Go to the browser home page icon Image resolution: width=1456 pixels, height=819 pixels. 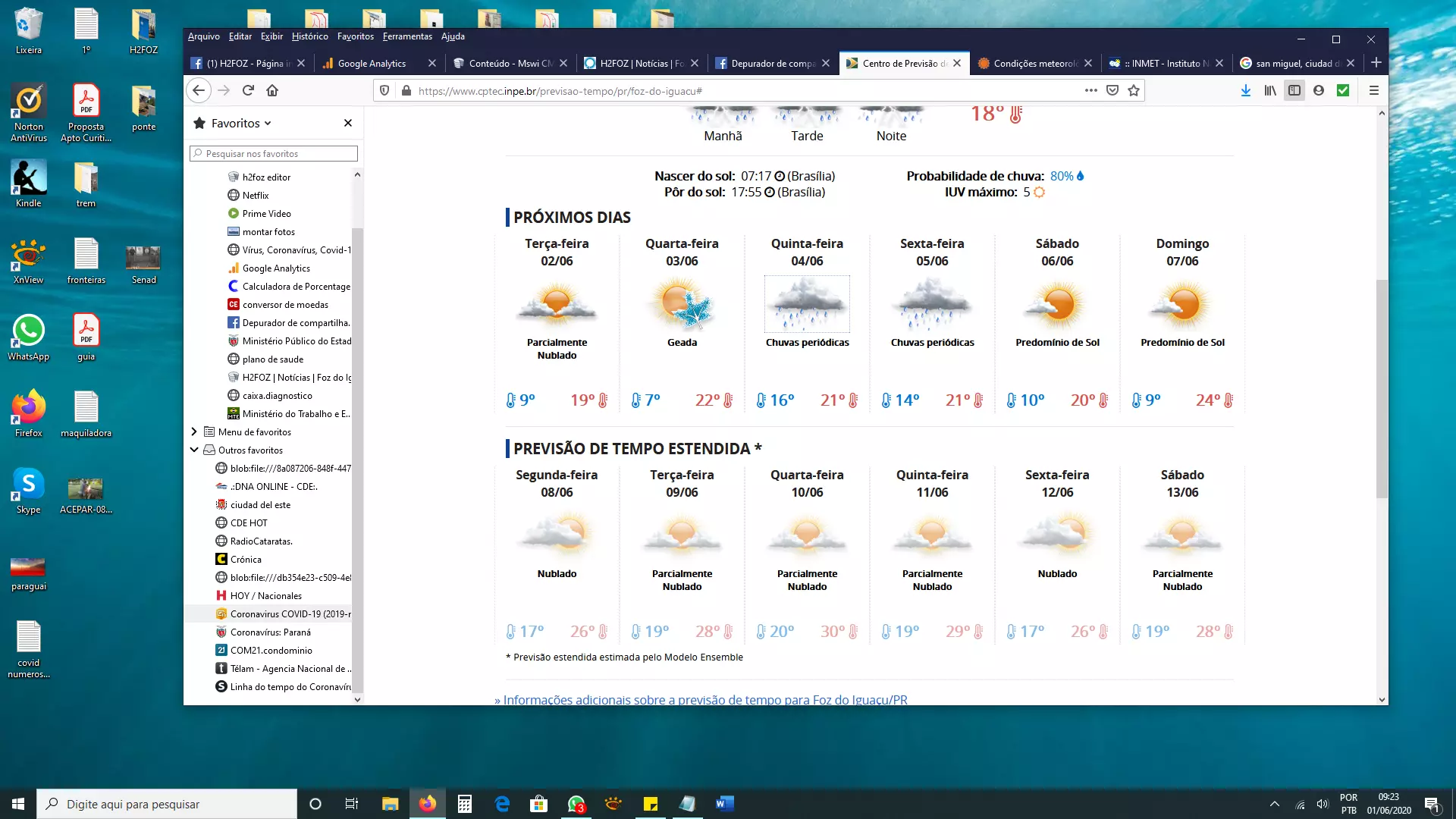[272, 90]
